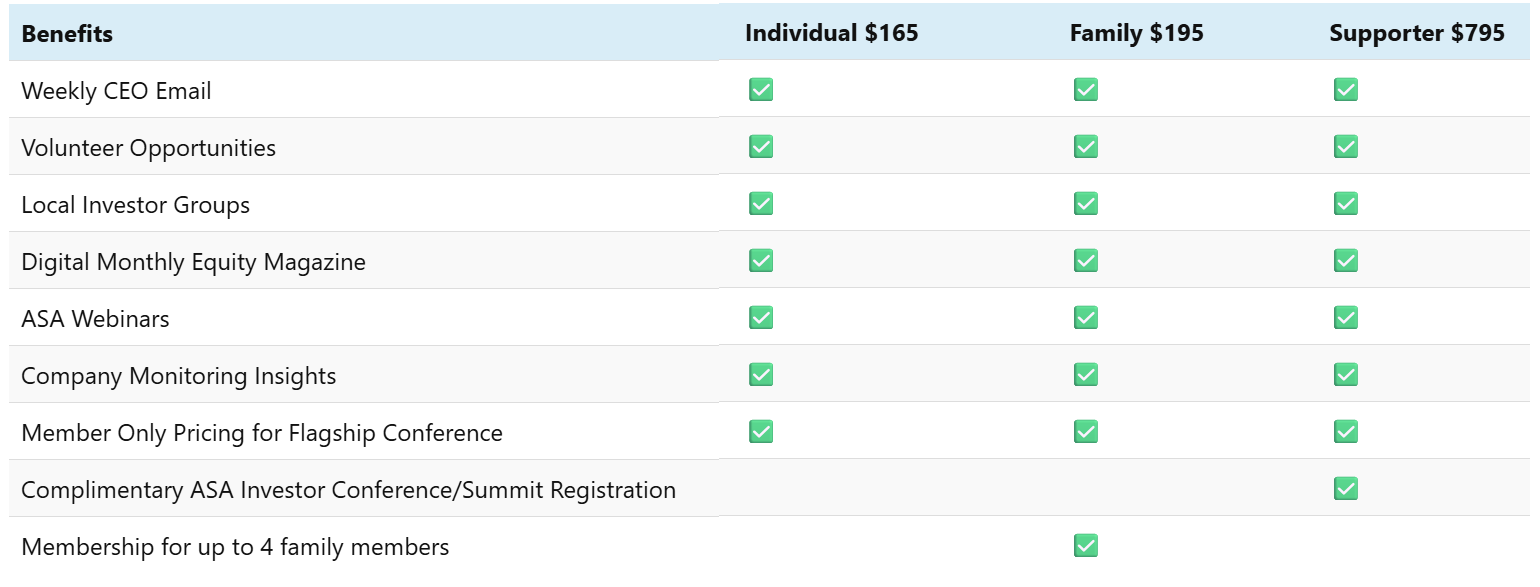Click the Supporter checkmark for Local Investor Groups
This screenshot has height=587, width=1540.
tap(1346, 204)
